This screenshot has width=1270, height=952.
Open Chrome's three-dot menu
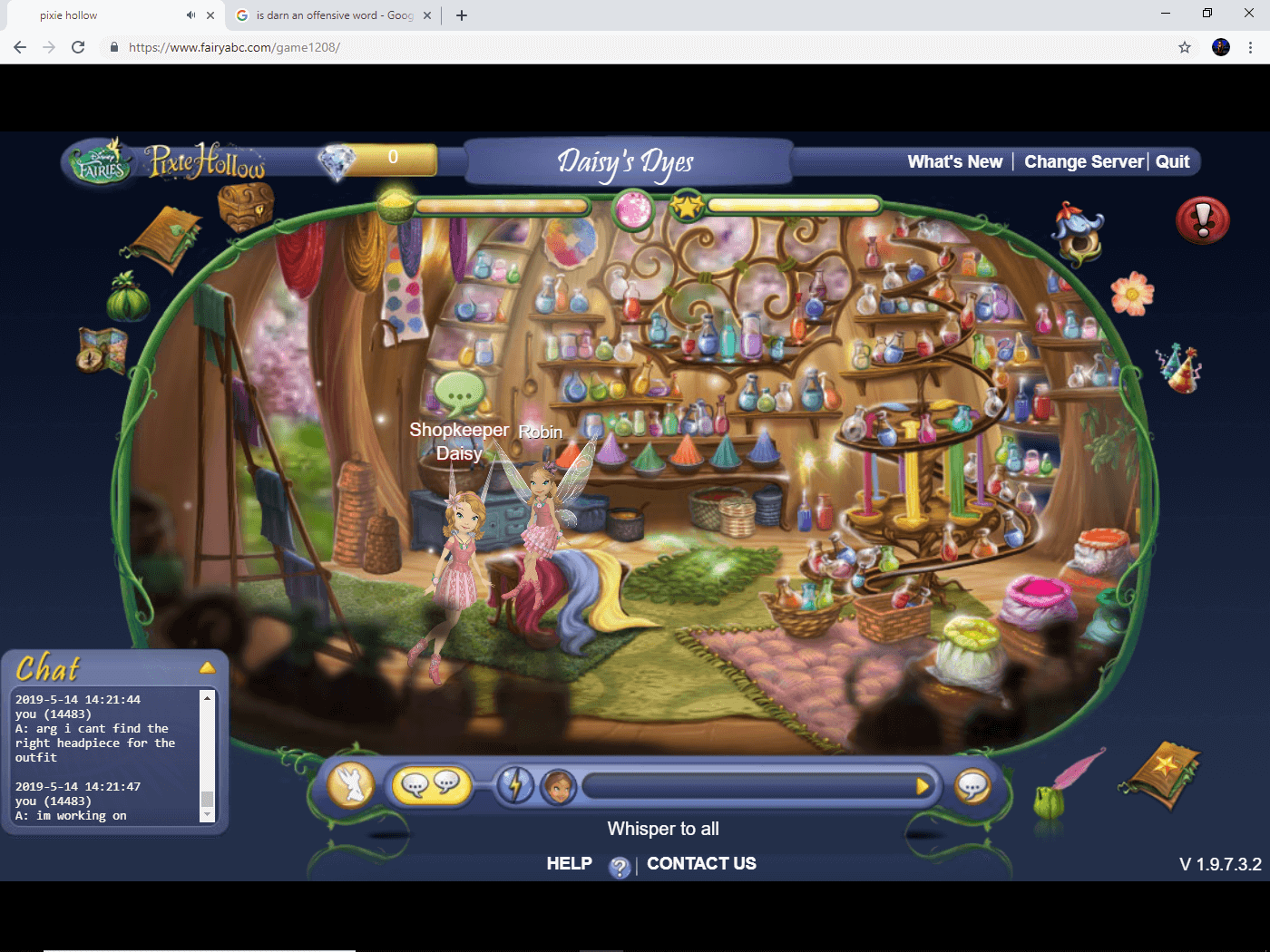(x=1253, y=47)
